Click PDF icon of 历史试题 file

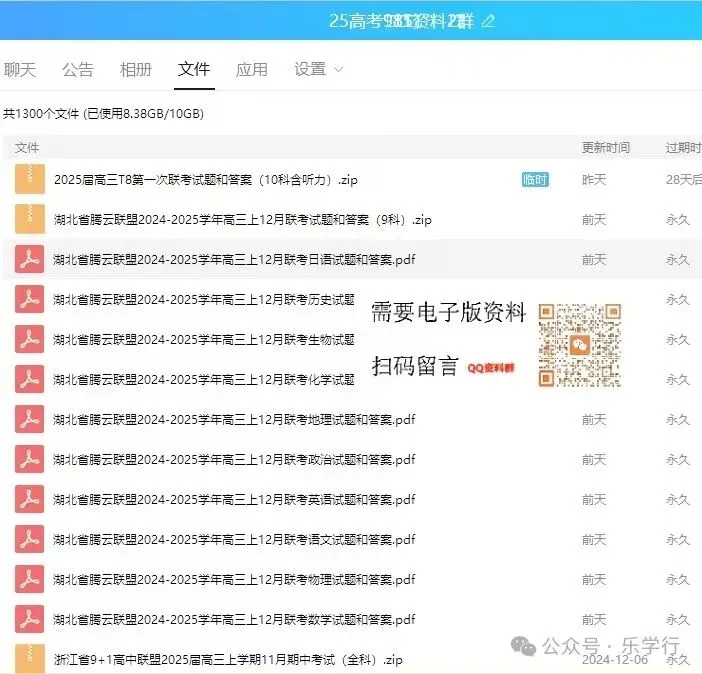pyautogui.click(x=30, y=299)
